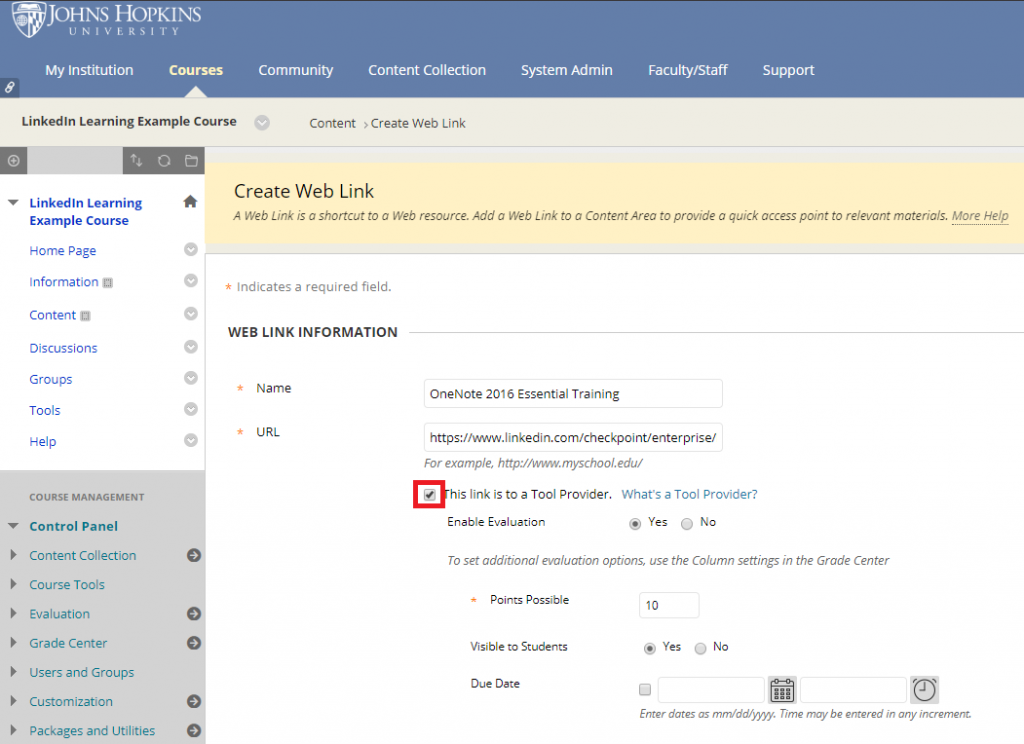Expand the Grade Center triangle

click(x=13, y=643)
